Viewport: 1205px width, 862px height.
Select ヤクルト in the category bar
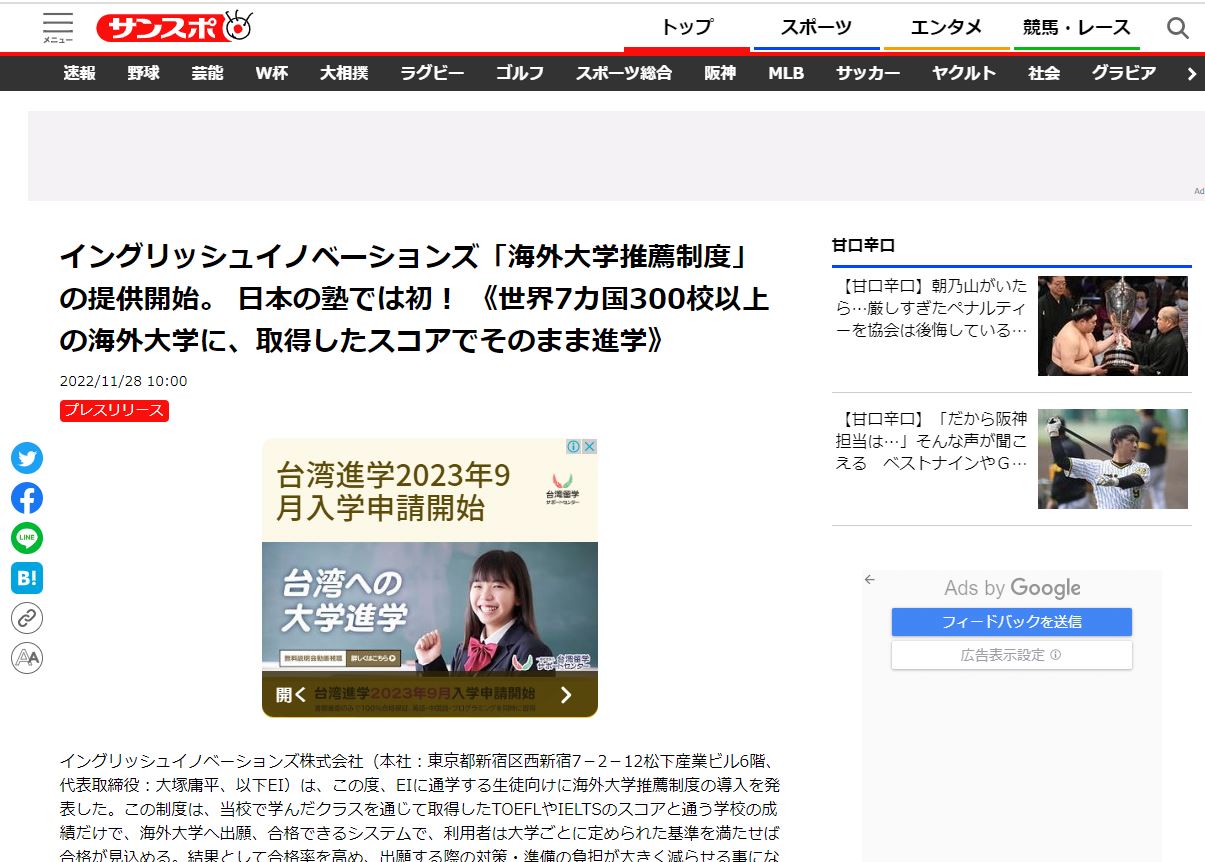[x=964, y=73]
